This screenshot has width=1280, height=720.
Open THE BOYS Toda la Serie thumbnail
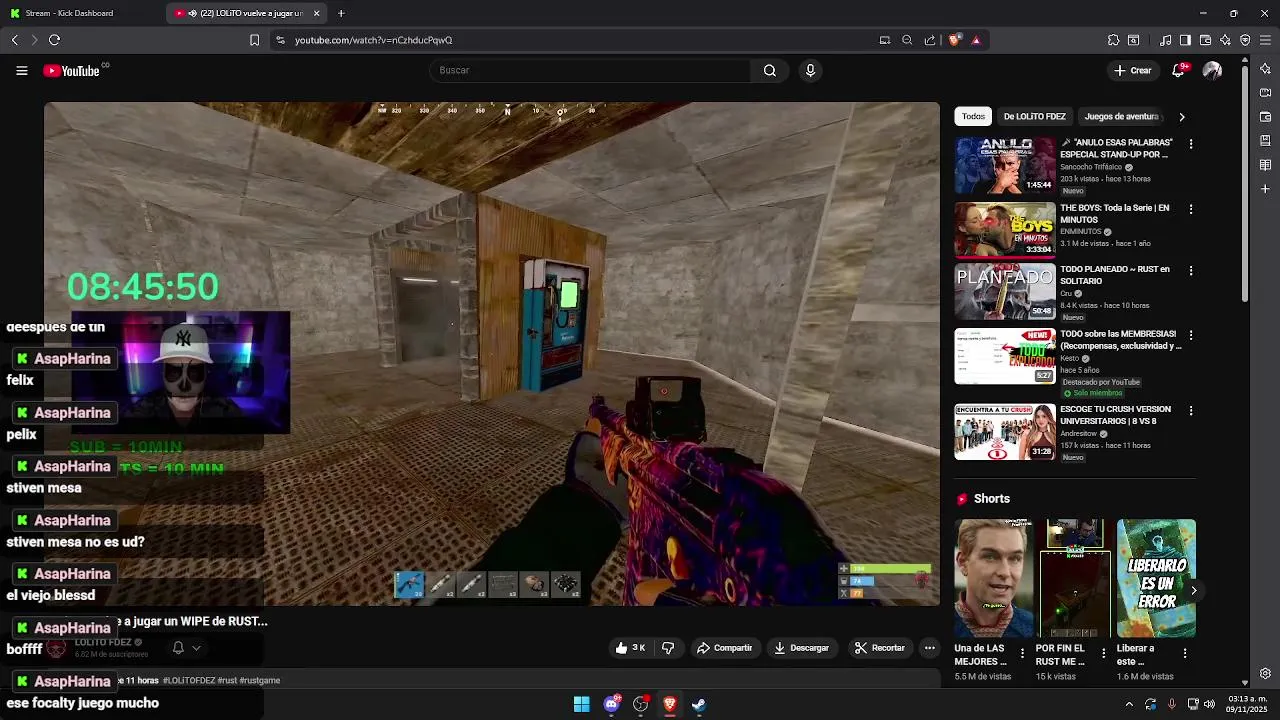pos(1004,230)
